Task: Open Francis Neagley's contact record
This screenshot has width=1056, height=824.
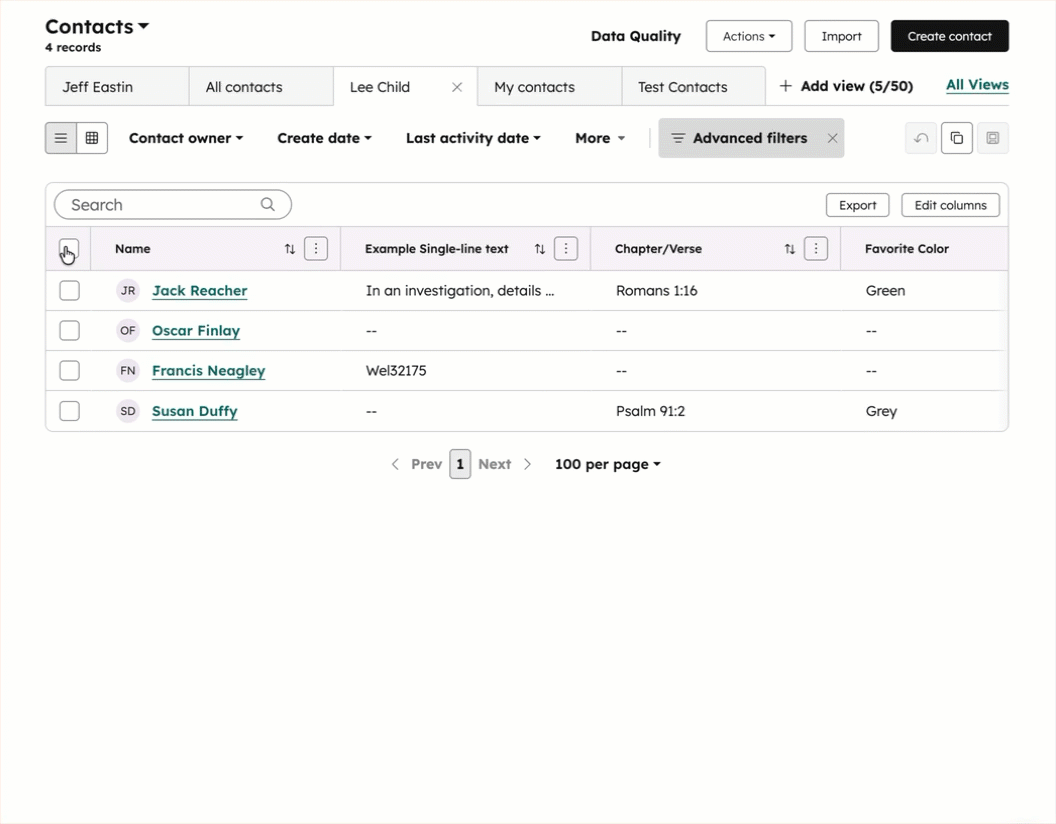Action: pos(208,370)
